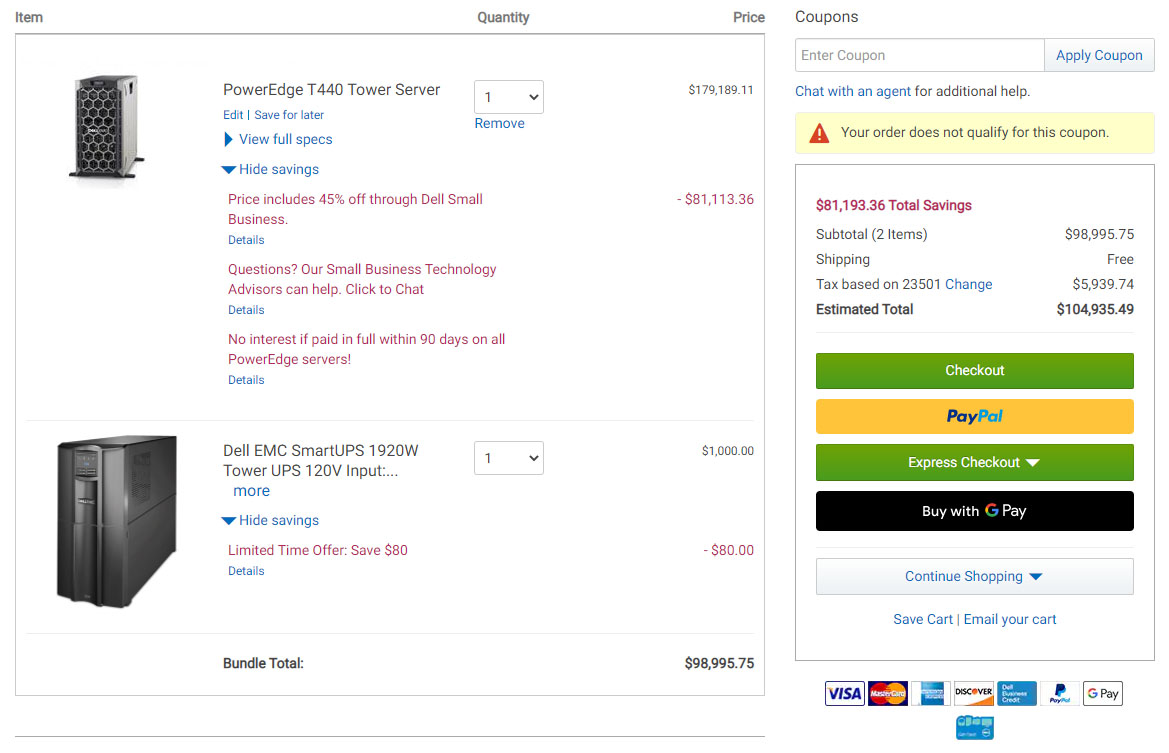Click the Visa card payment icon

pos(844,693)
